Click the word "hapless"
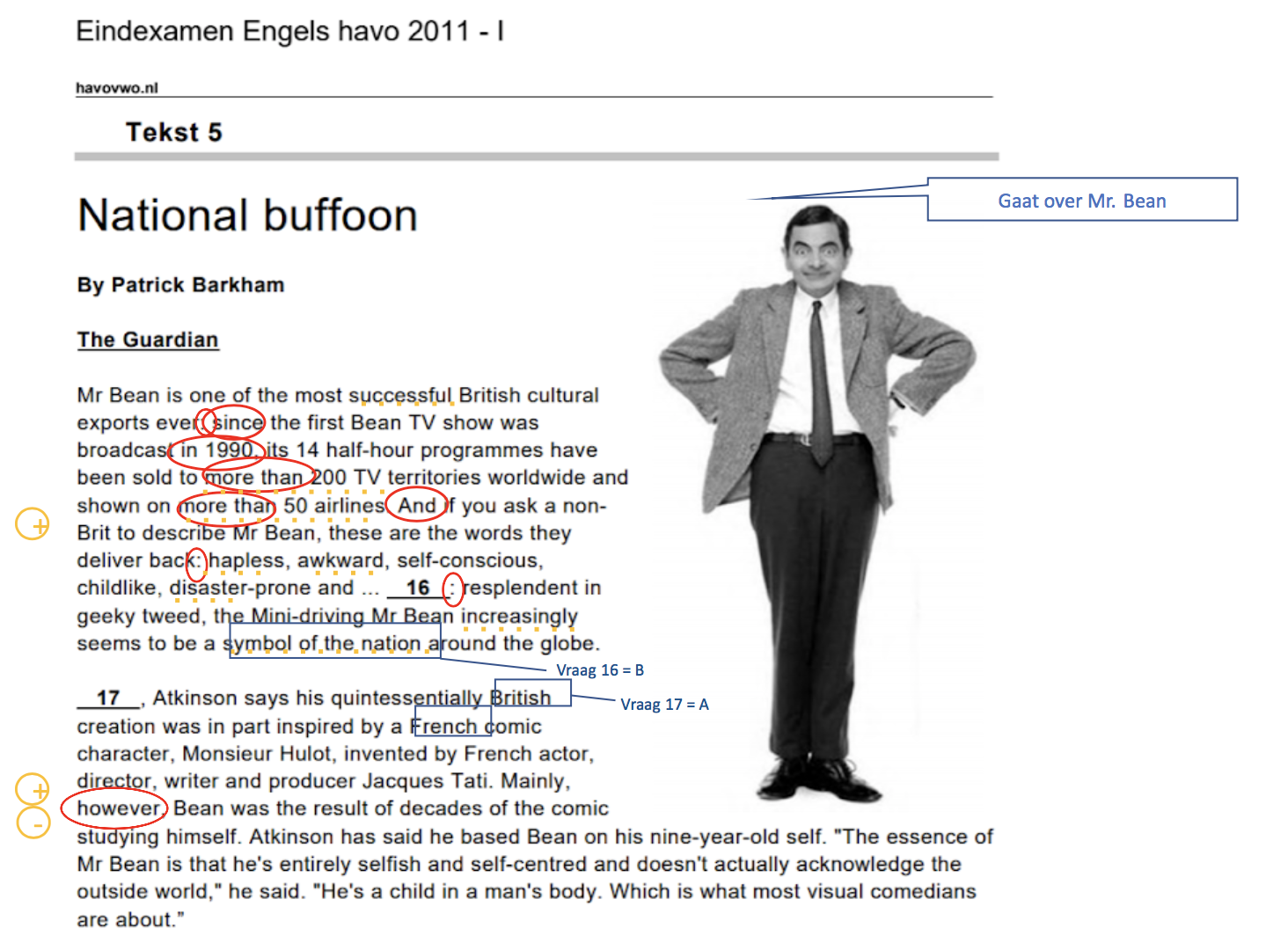 (x=247, y=560)
